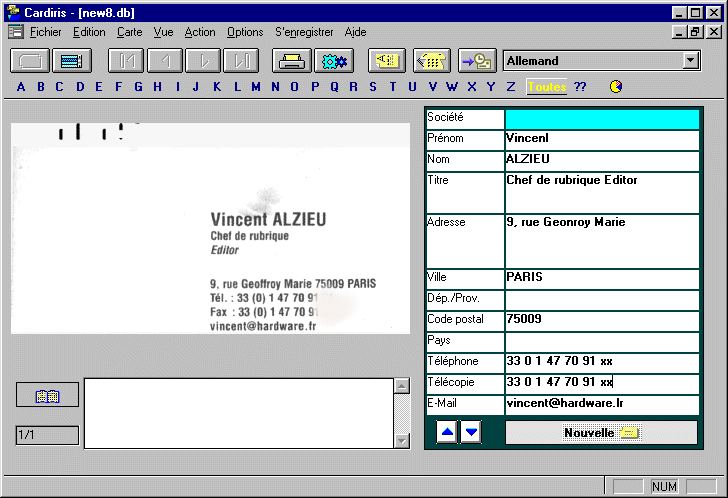This screenshot has width=728, height=498.
Task: Open the Carte menu
Action: click(x=130, y=32)
